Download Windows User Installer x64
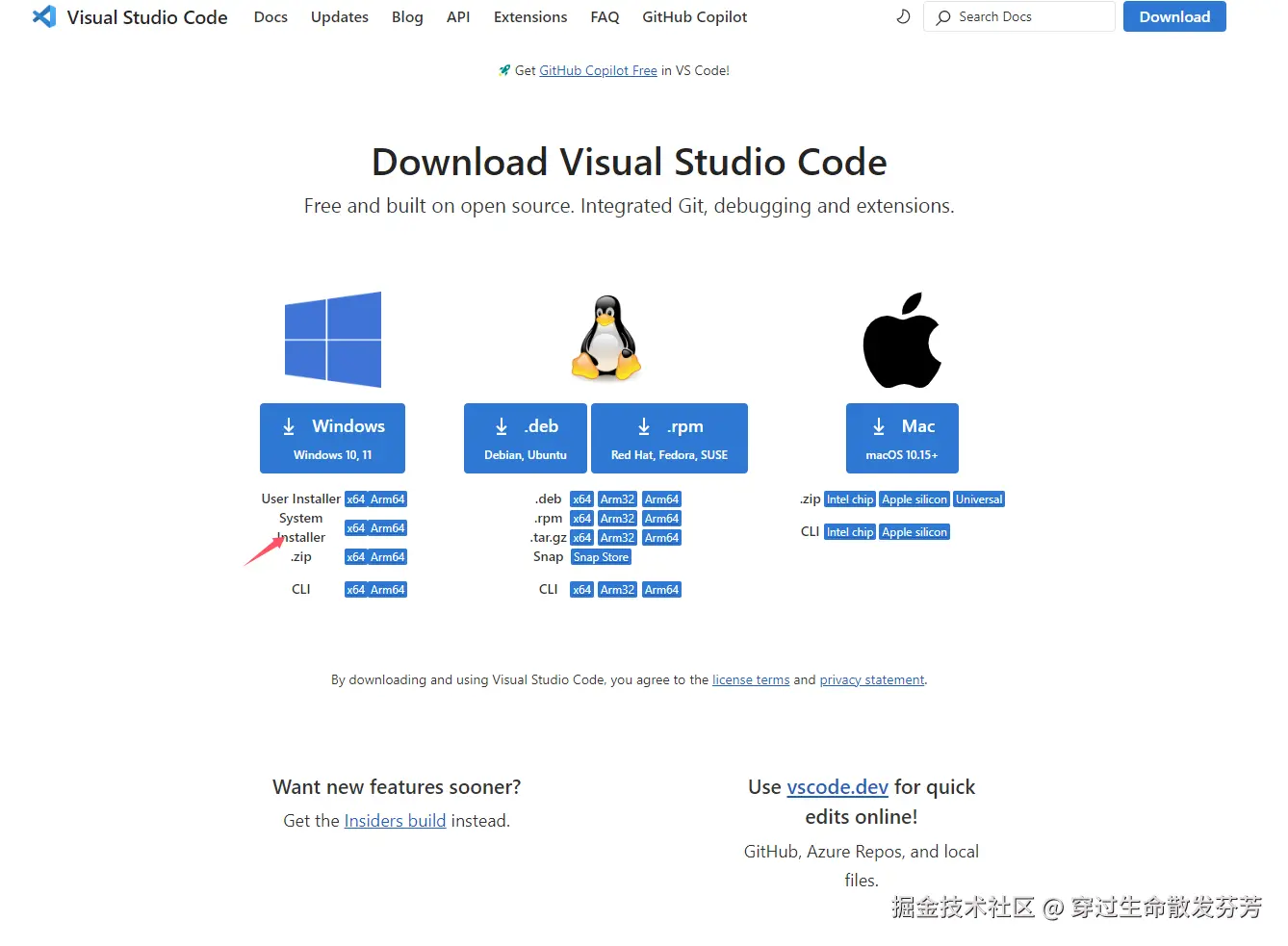1288x946 pixels. pos(355,499)
